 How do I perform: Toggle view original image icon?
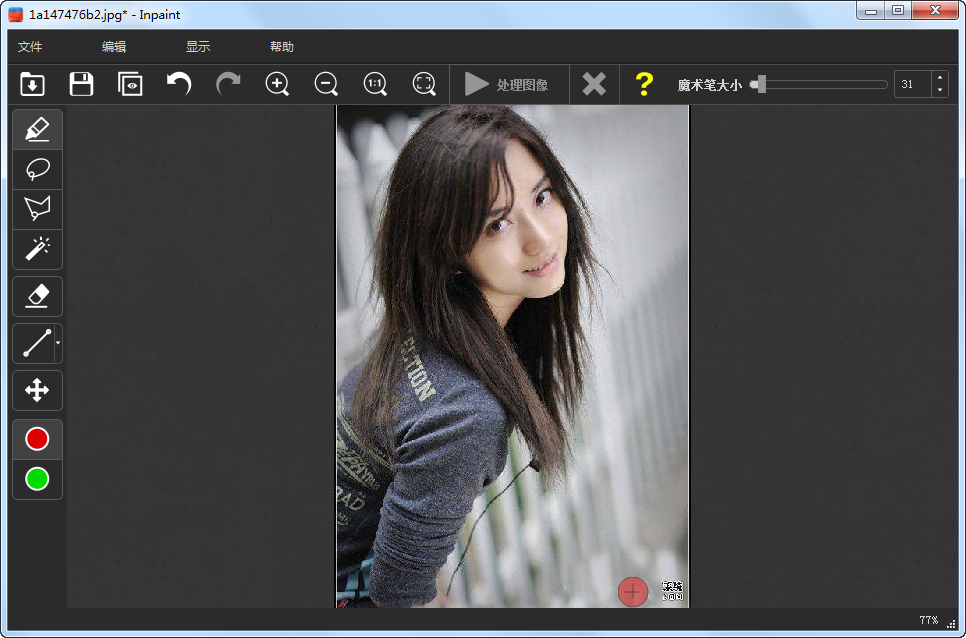pyautogui.click(x=130, y=85)
